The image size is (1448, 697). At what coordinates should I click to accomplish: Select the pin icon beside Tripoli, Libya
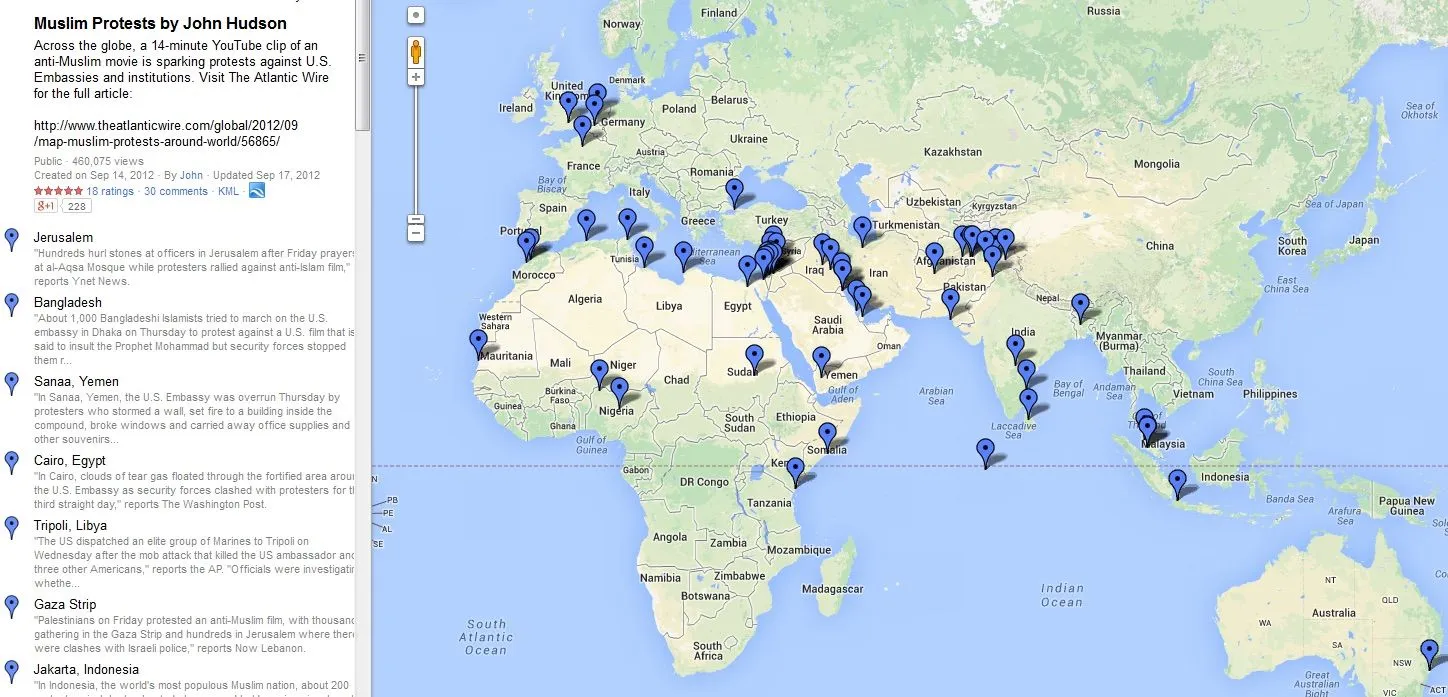click(x=12, y=528)
